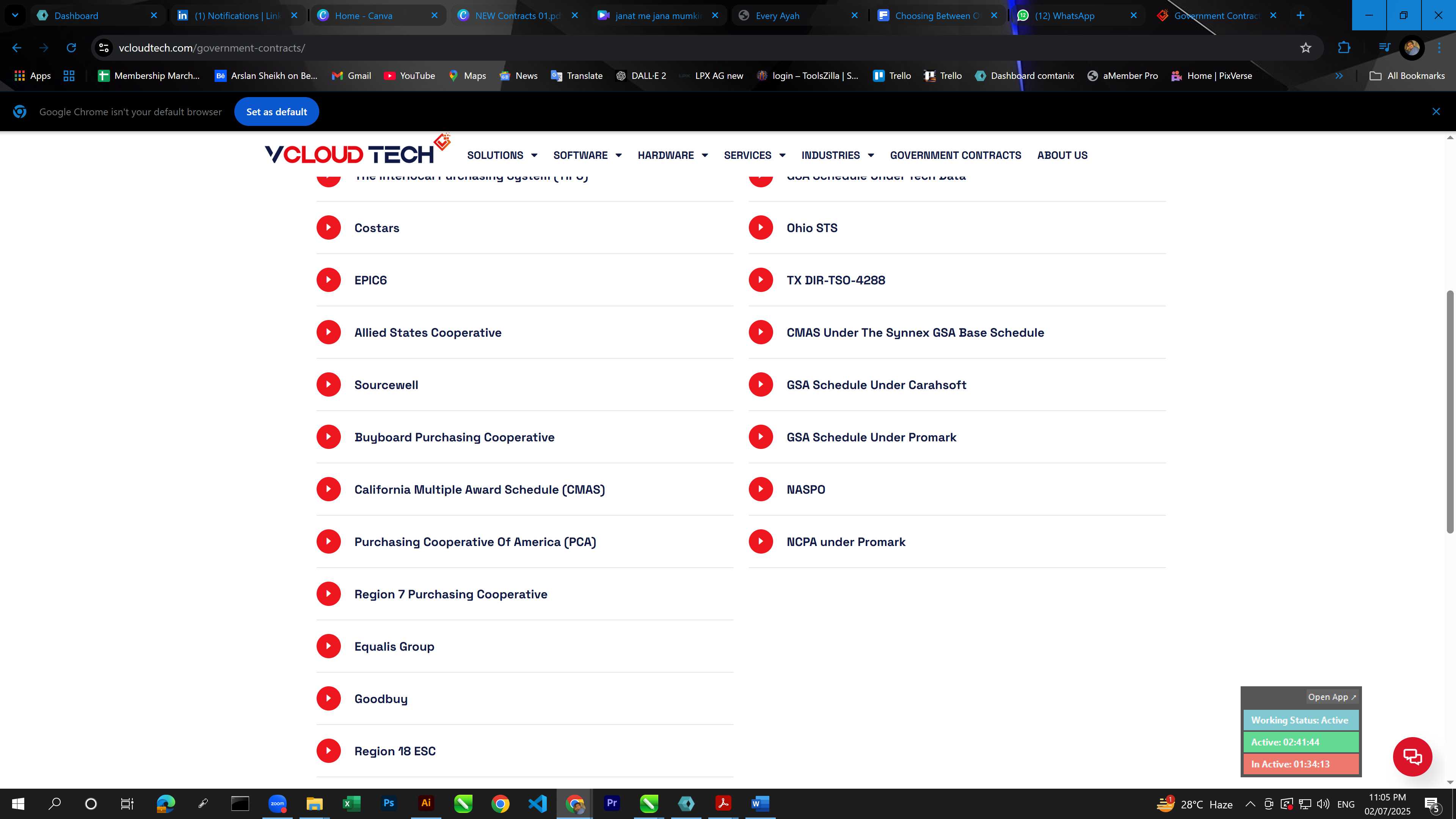Open the Buyboard Purchasing Cooperative link

click(x=455, y=437)
